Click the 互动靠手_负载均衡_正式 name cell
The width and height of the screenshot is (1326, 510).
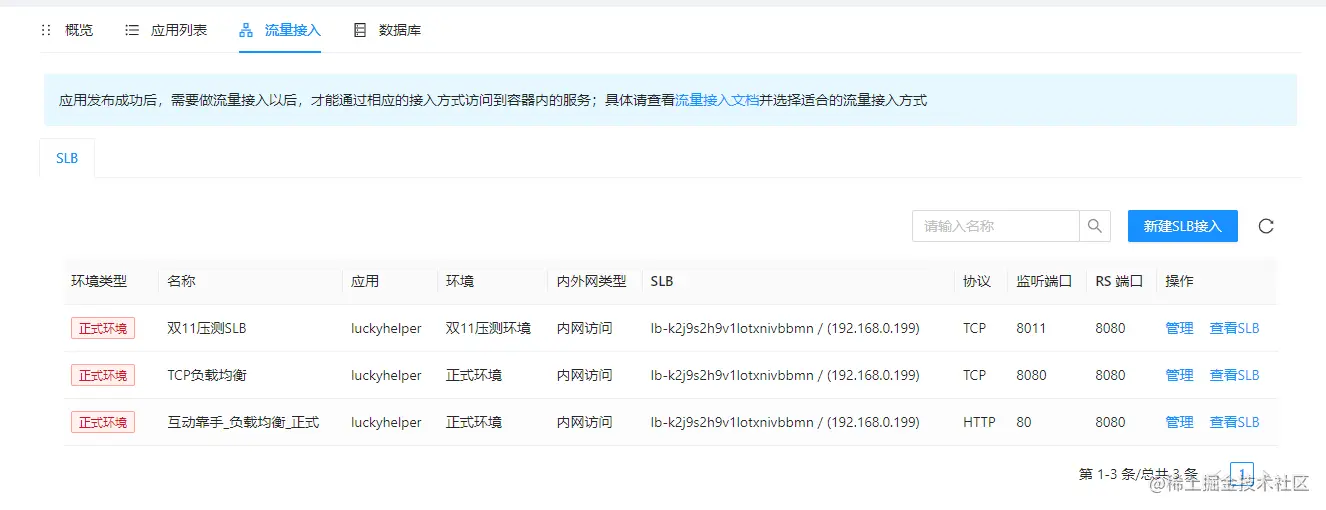tap(243, 422)
